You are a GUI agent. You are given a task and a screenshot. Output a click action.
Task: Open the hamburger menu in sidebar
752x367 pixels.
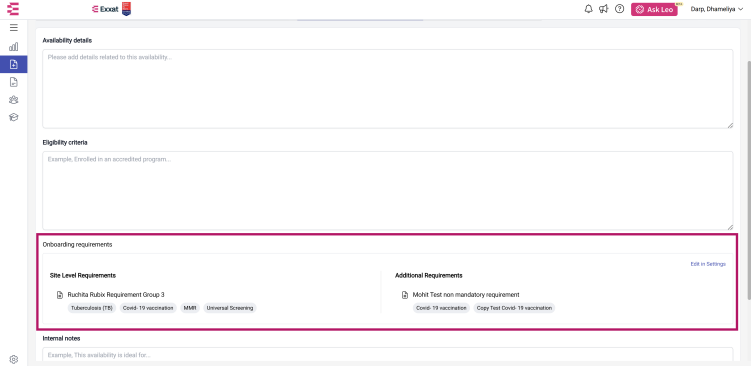pos(13,28)
